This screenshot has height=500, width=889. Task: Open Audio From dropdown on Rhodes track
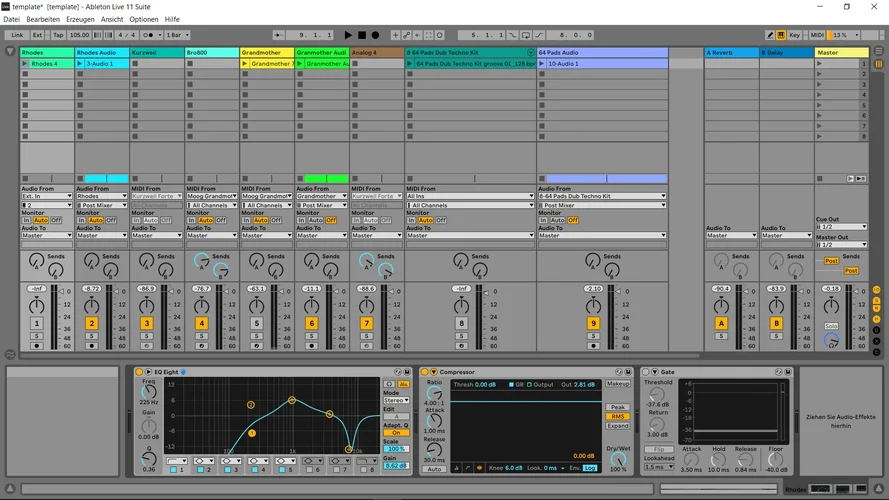pos(47,196)
